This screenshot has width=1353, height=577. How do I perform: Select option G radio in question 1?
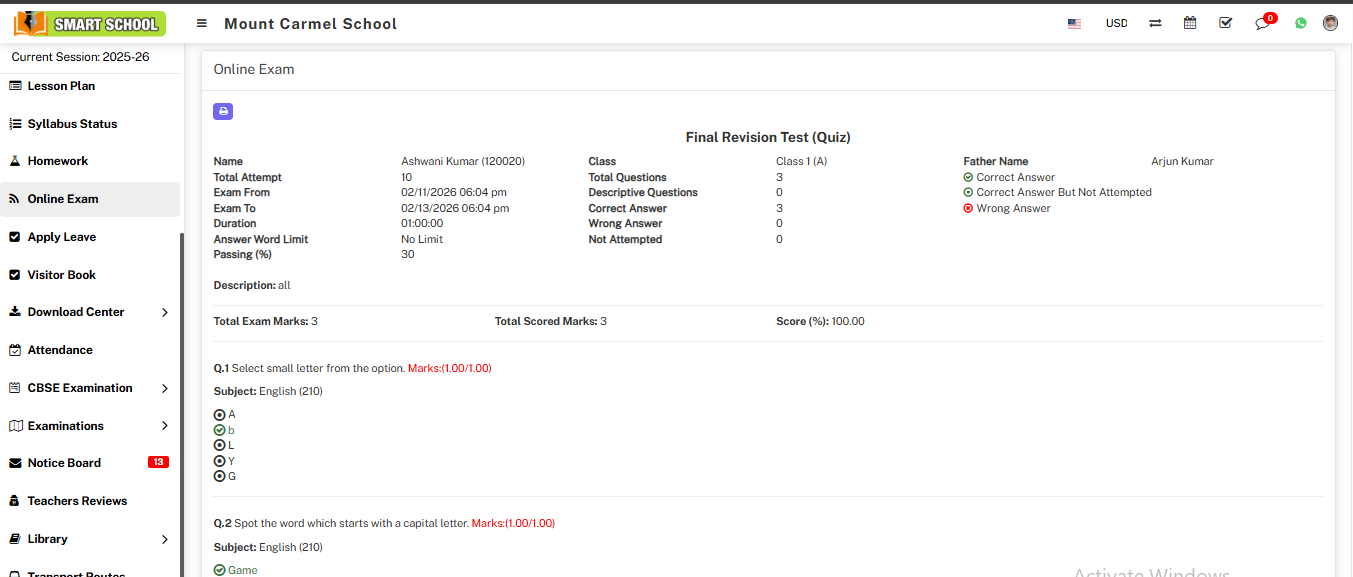[220, 477]
